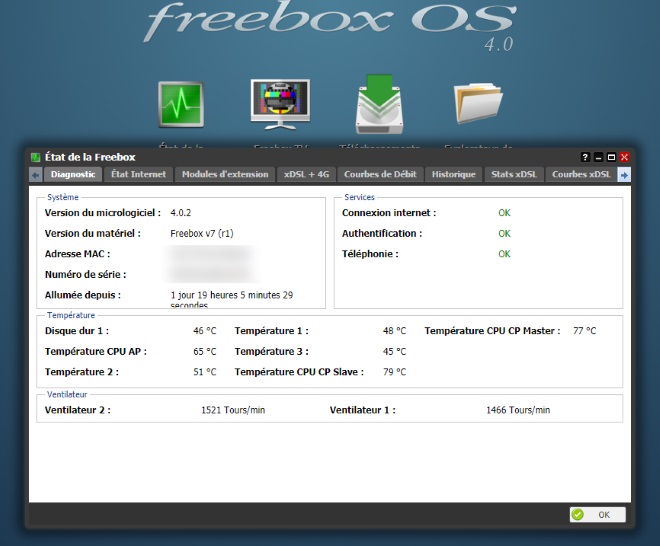
Task: Click the Disque dur 1 temperature 46 °C
Action: [205, 331]
